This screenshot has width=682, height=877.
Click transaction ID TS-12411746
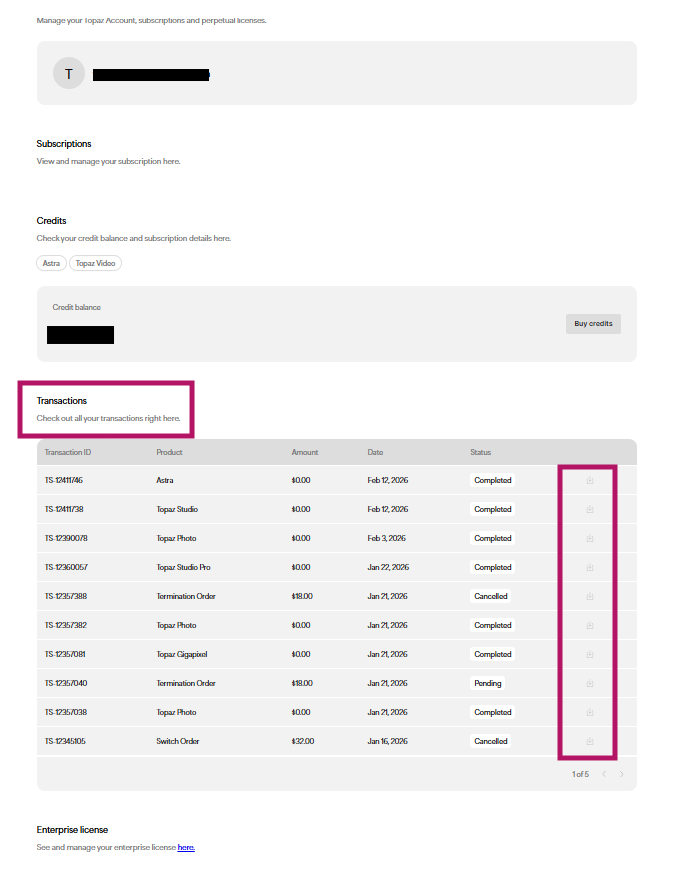point(64,480)
